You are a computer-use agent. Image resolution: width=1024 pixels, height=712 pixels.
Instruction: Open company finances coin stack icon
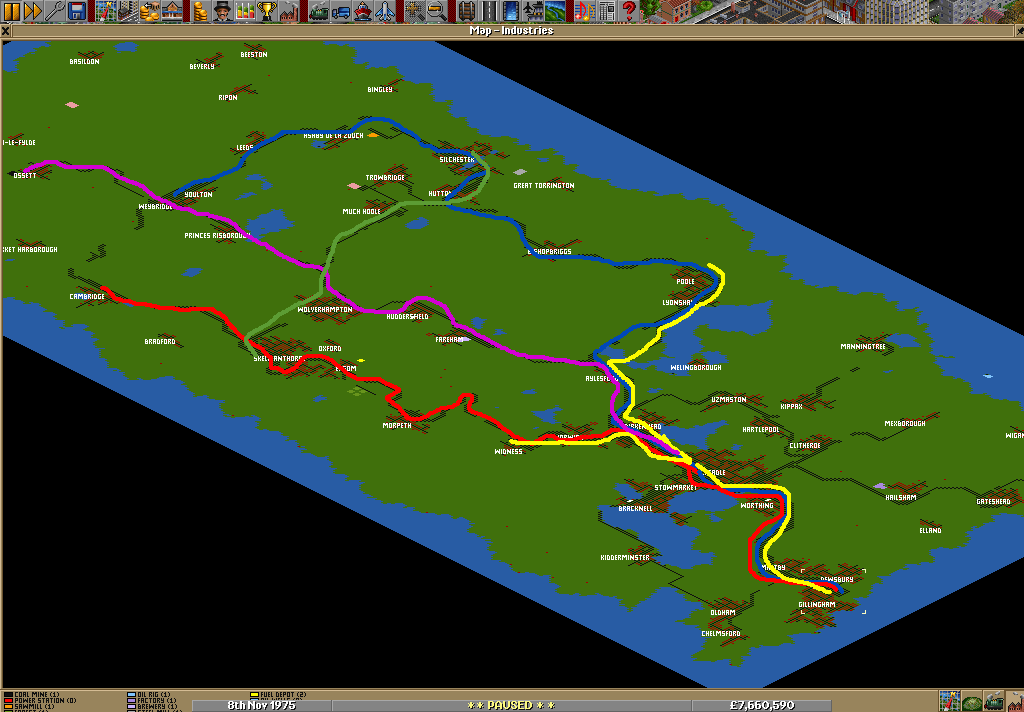[200, 10]
